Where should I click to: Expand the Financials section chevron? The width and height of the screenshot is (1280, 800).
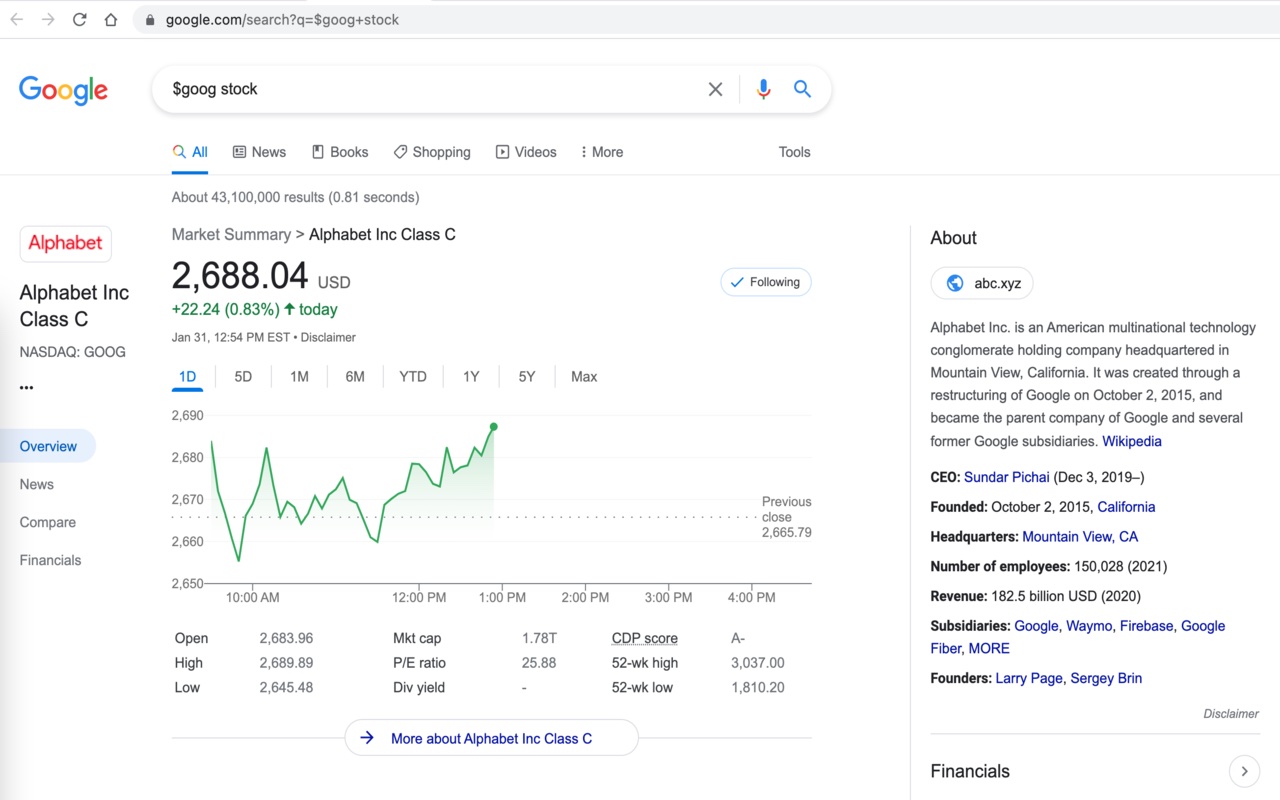tap(1244, 771)
